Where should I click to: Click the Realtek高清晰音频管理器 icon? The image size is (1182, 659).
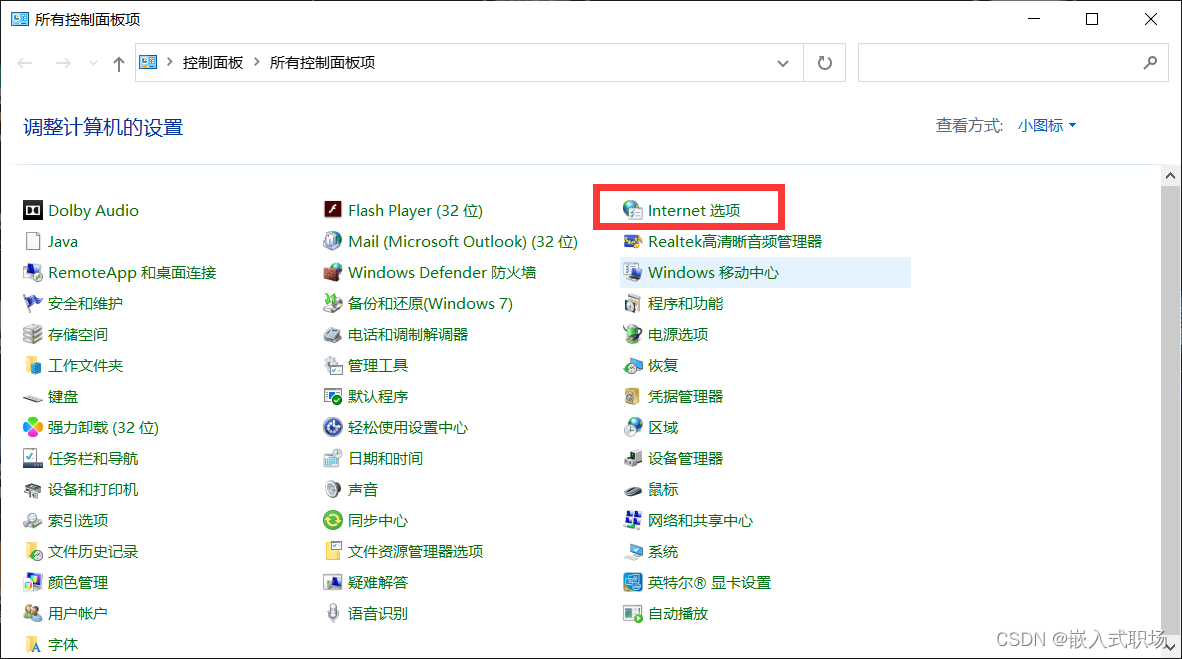click(632, 241)
